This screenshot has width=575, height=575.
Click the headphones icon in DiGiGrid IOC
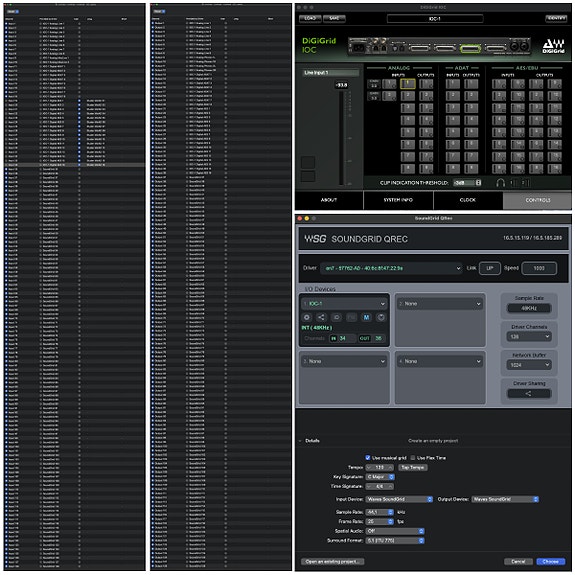tap(501, 183)
